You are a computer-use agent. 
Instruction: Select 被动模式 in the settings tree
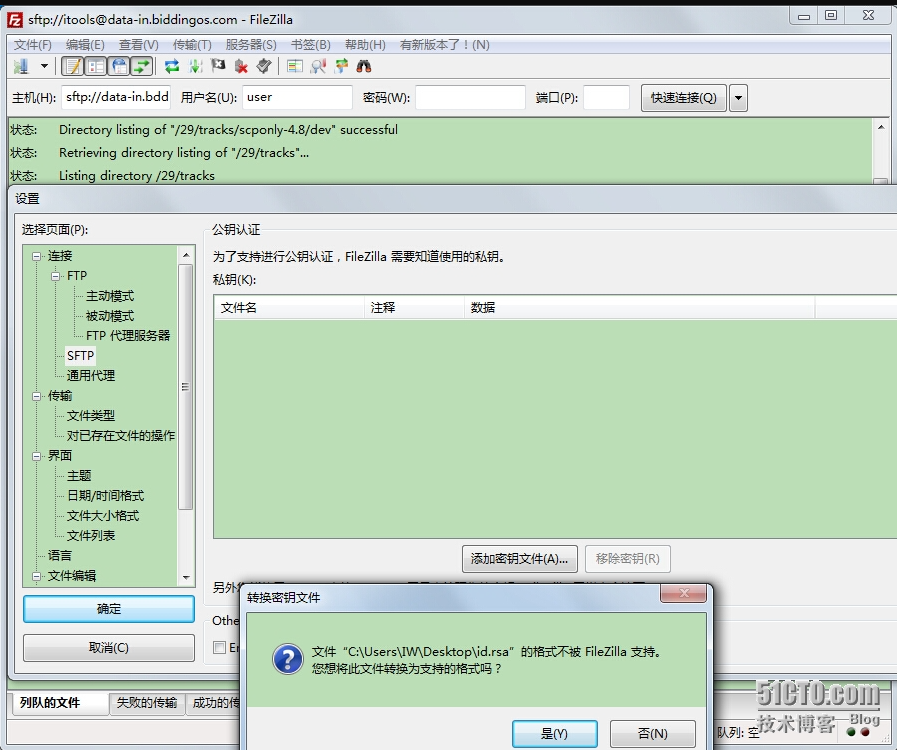(109, 316)
